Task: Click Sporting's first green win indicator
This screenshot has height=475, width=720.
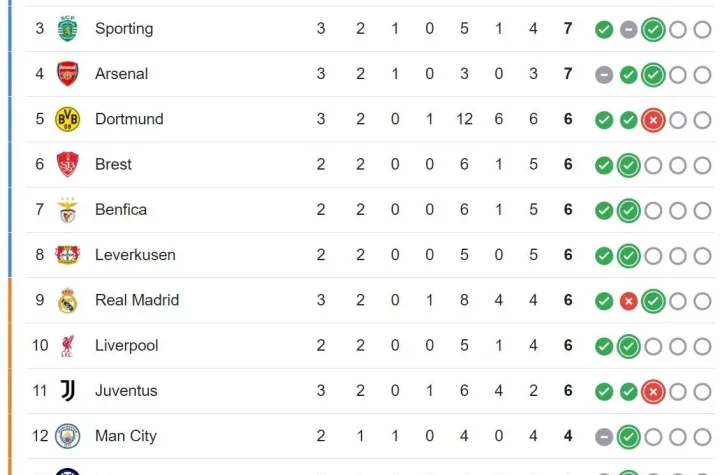Action: (x=604, y=30)
